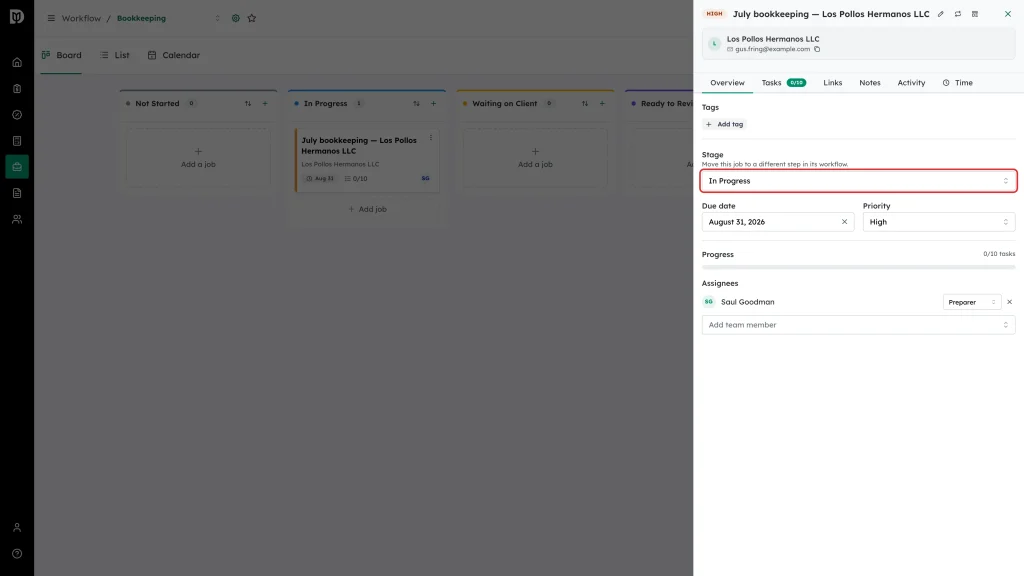Open the July bookkeeping job card
This screenshot has height=576, width=1024.
[367, 160]
